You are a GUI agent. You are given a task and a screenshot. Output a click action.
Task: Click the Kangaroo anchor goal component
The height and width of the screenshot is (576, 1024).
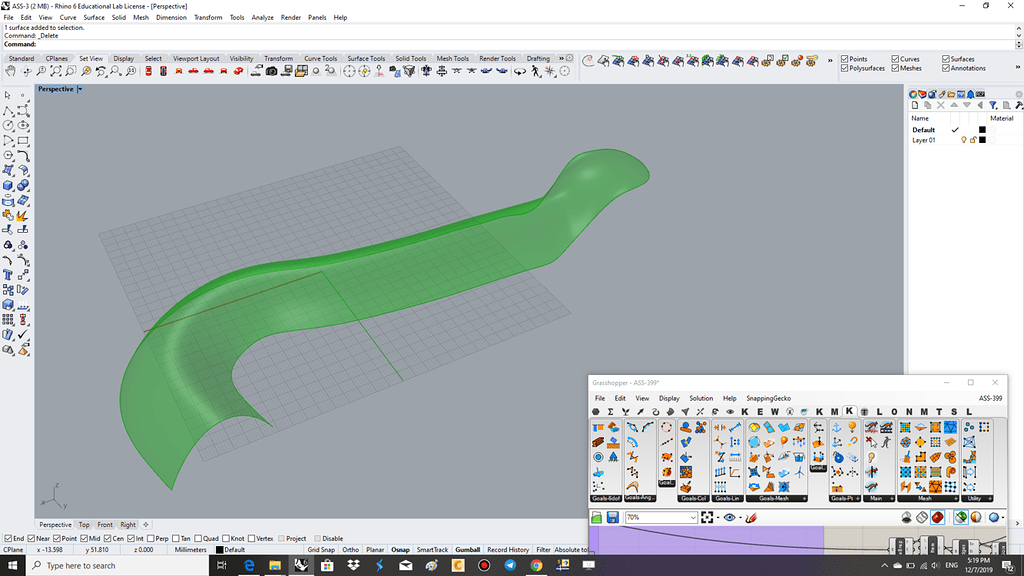click(x=836, y=428)
